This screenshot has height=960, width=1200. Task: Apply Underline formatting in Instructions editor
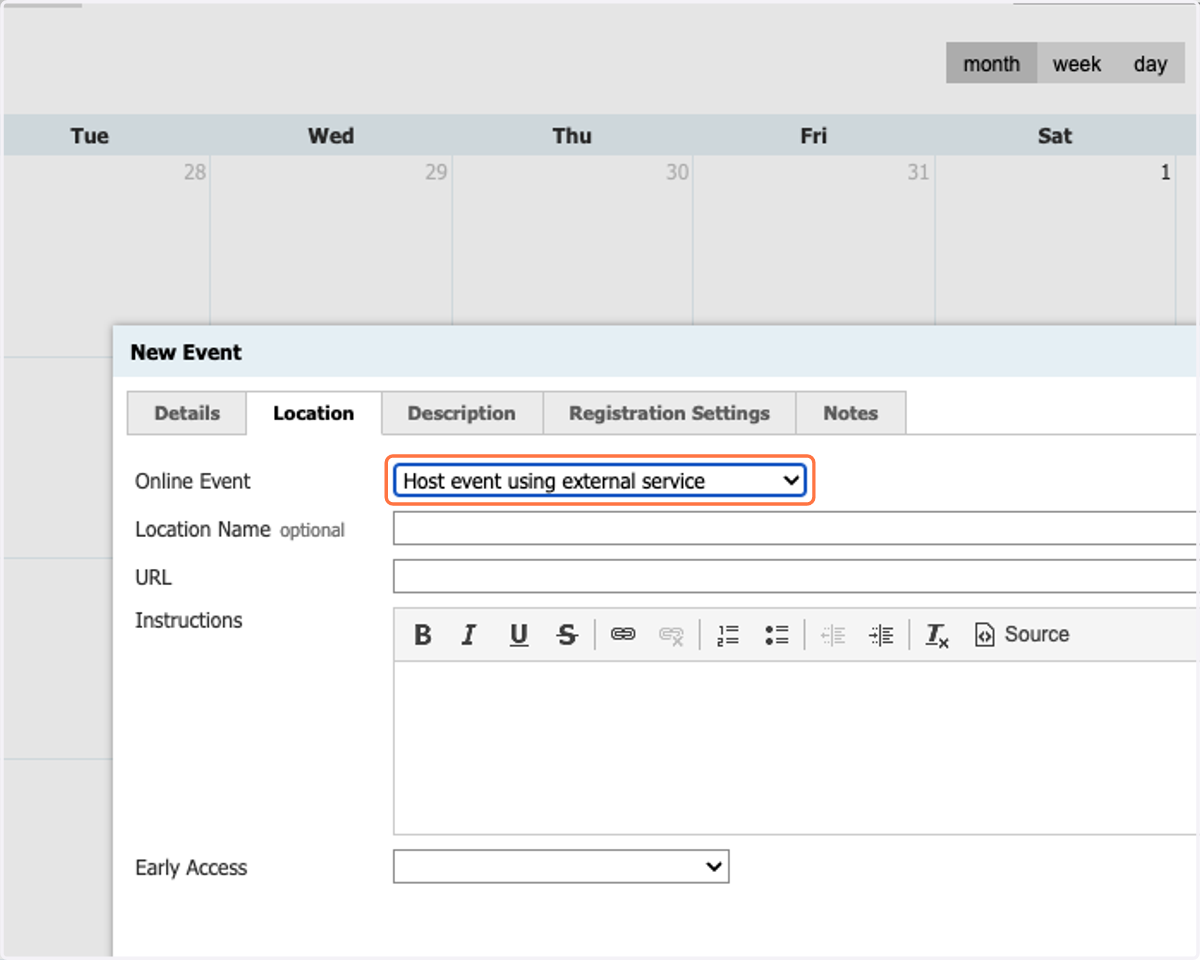(518, 634)
